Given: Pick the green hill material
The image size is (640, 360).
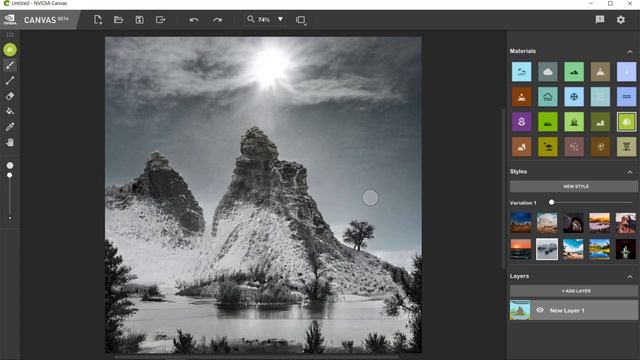Looking at the screenshot, I should (x=574, y=72).
